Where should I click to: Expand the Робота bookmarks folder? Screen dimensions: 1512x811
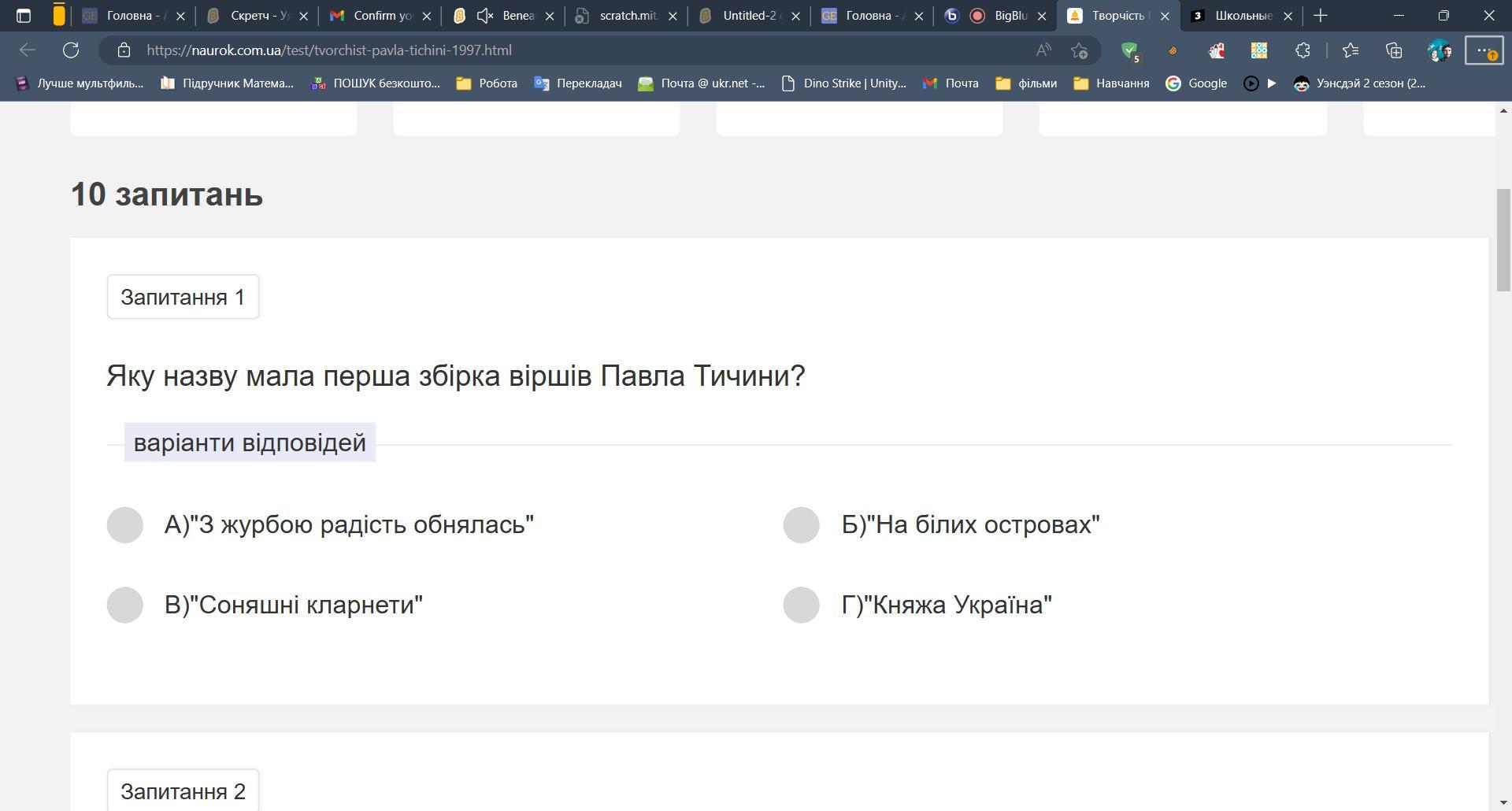[x=487, y=83]
